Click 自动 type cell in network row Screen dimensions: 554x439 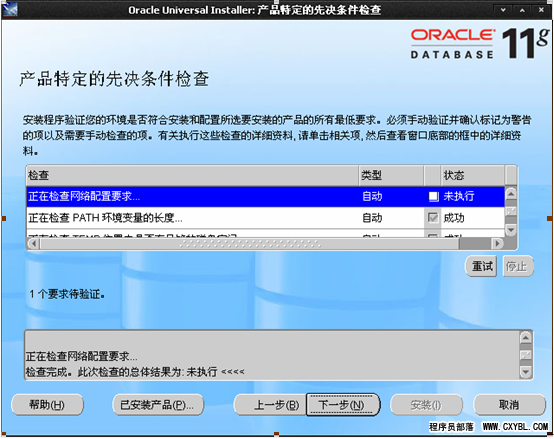372,196
